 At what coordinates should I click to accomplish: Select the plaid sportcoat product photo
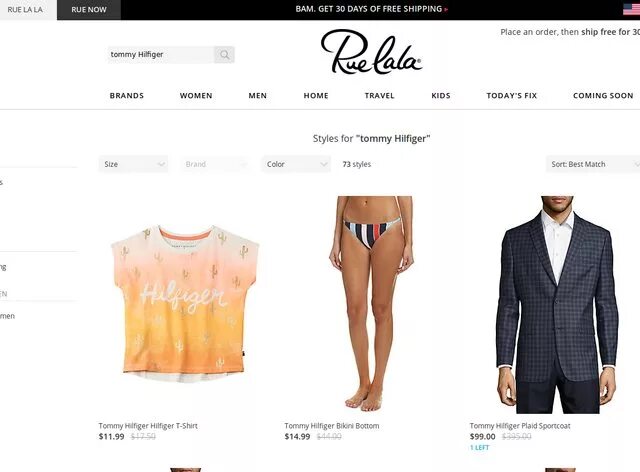coord(557,305)
